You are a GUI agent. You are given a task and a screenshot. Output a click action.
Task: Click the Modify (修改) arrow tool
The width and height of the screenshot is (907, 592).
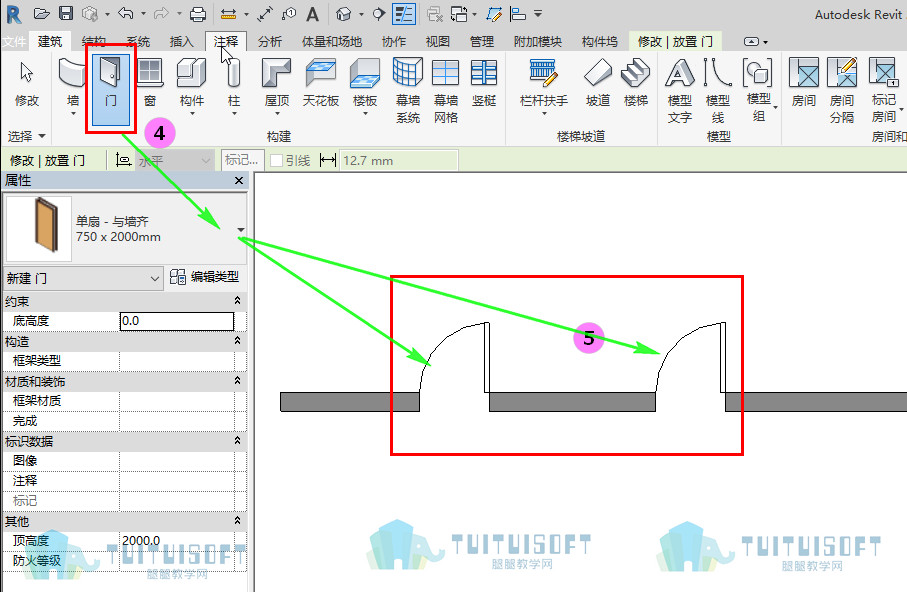coord(27,83)
